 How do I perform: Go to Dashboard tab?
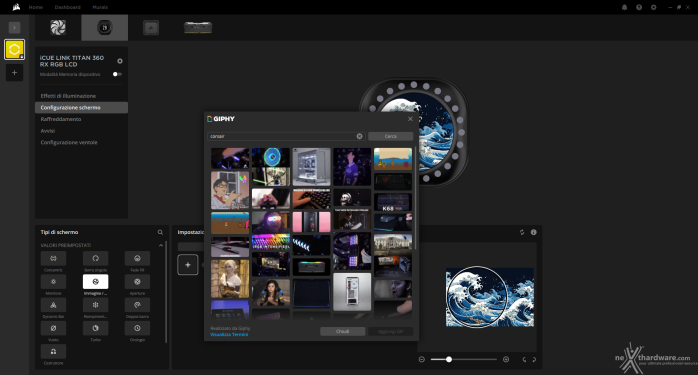click(x=68, y=7)
